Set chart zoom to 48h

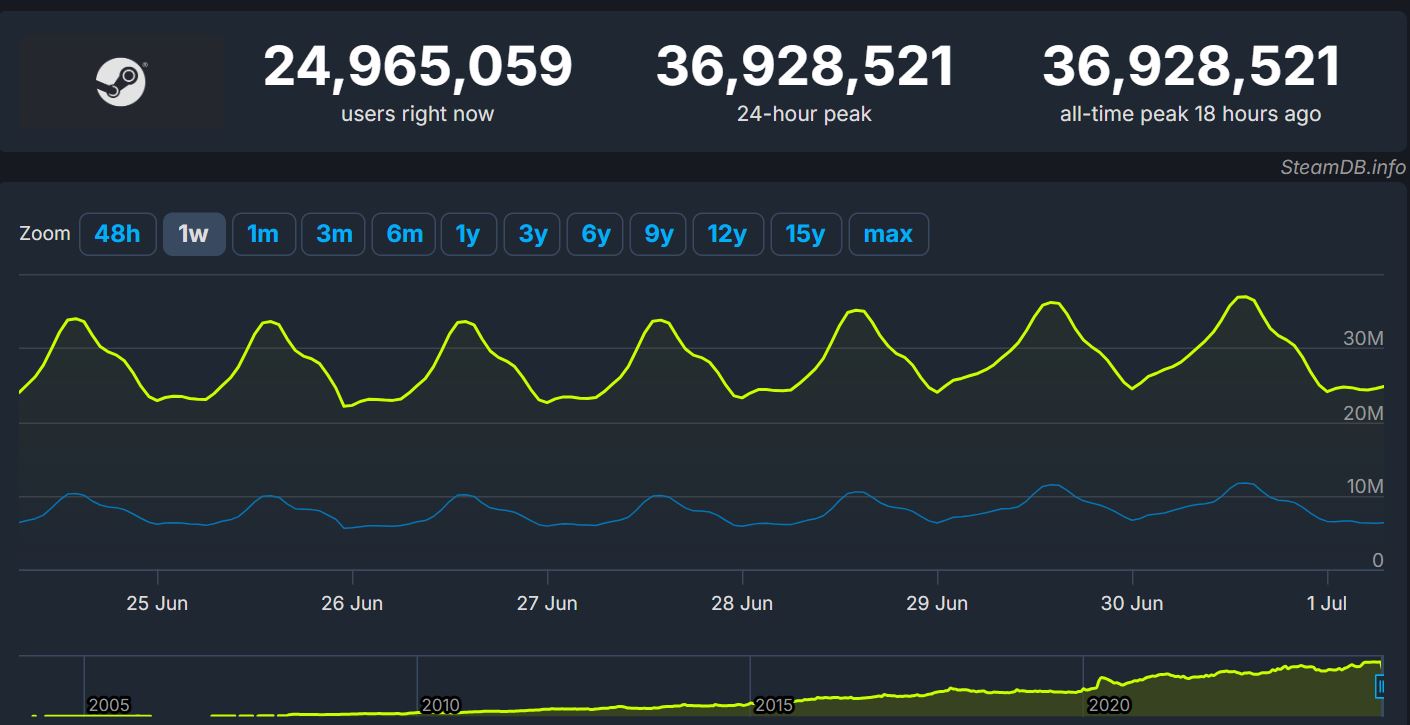[118, 234]
